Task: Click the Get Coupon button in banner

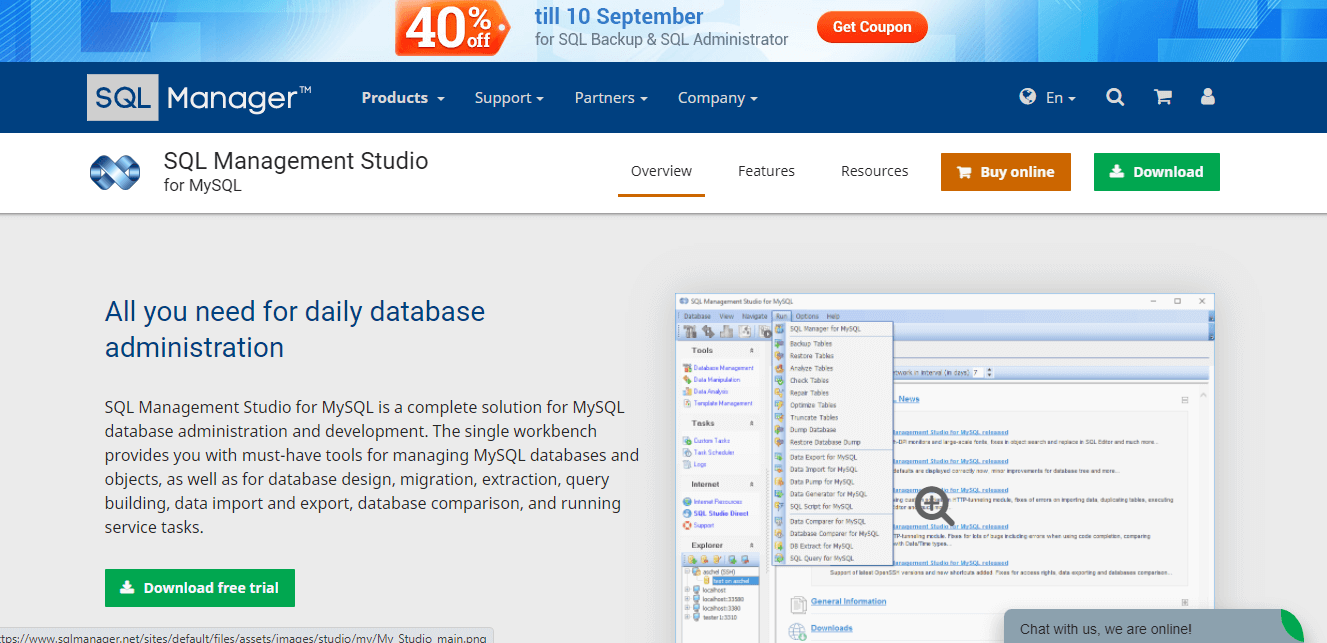Action: 872,27
